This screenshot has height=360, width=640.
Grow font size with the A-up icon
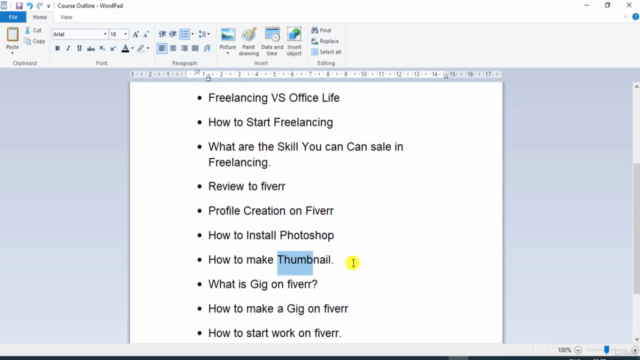point(136,34)
